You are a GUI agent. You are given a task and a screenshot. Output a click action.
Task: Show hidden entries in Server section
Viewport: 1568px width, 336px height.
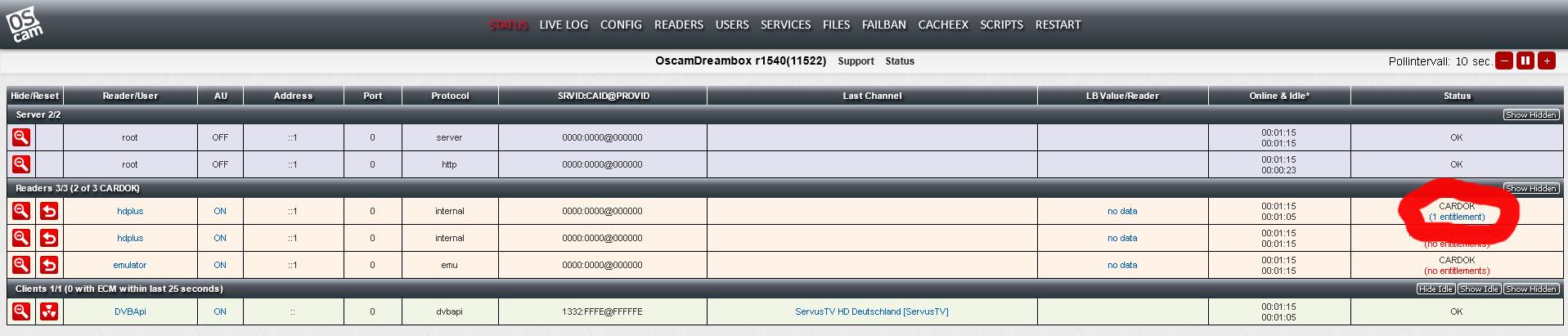tap(1530, 114)
